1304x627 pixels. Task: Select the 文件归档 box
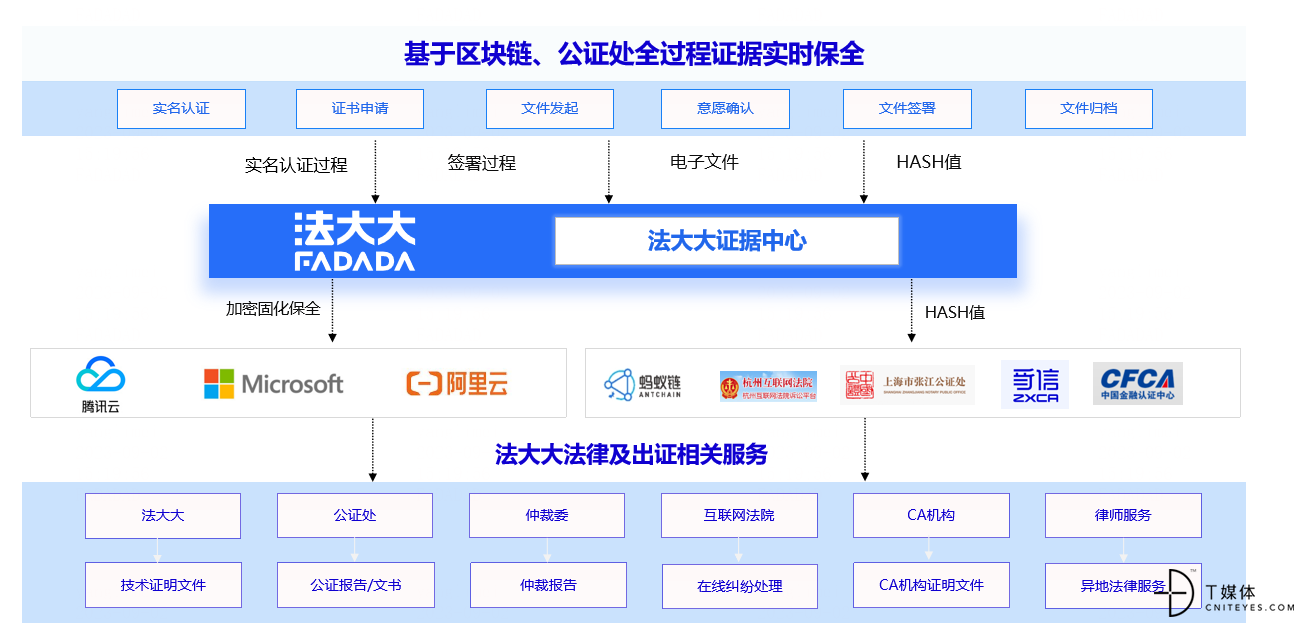(1089, 109)
